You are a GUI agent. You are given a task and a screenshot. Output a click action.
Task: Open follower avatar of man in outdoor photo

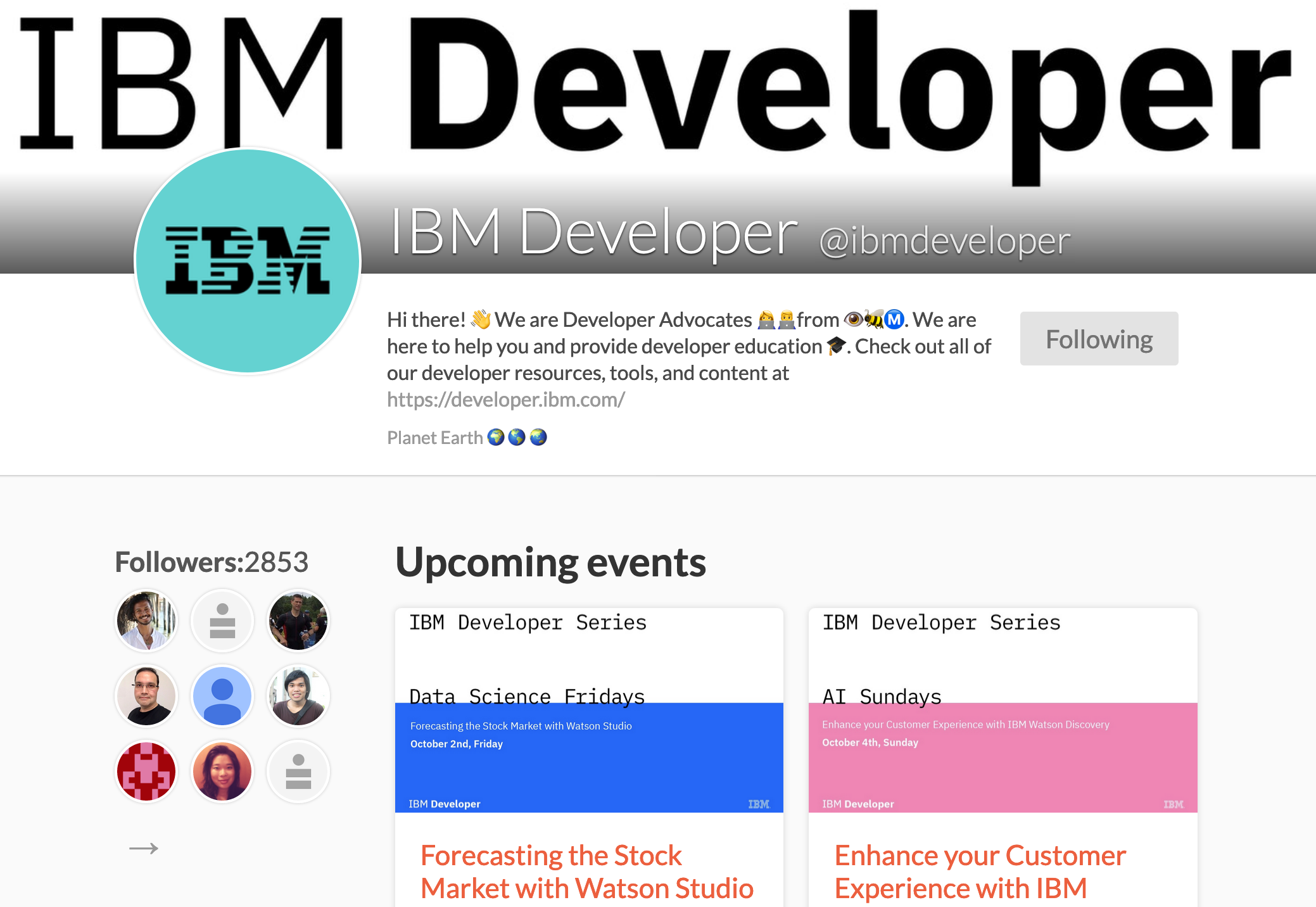coord(298,621)
